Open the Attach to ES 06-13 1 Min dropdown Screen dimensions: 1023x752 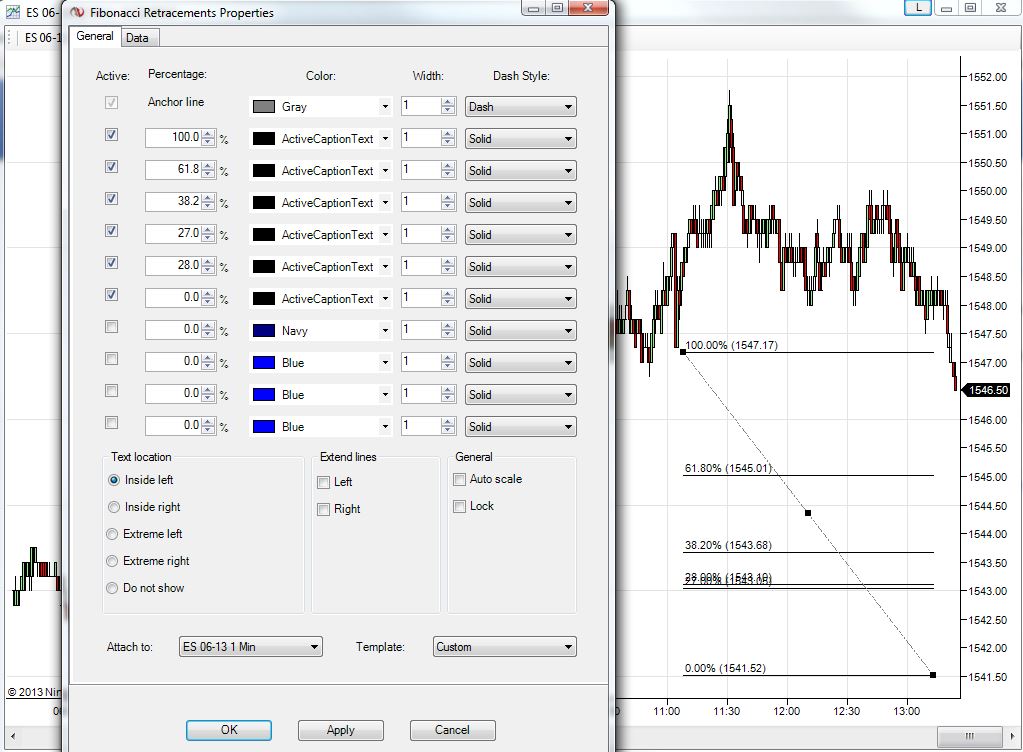click(251, 646)
